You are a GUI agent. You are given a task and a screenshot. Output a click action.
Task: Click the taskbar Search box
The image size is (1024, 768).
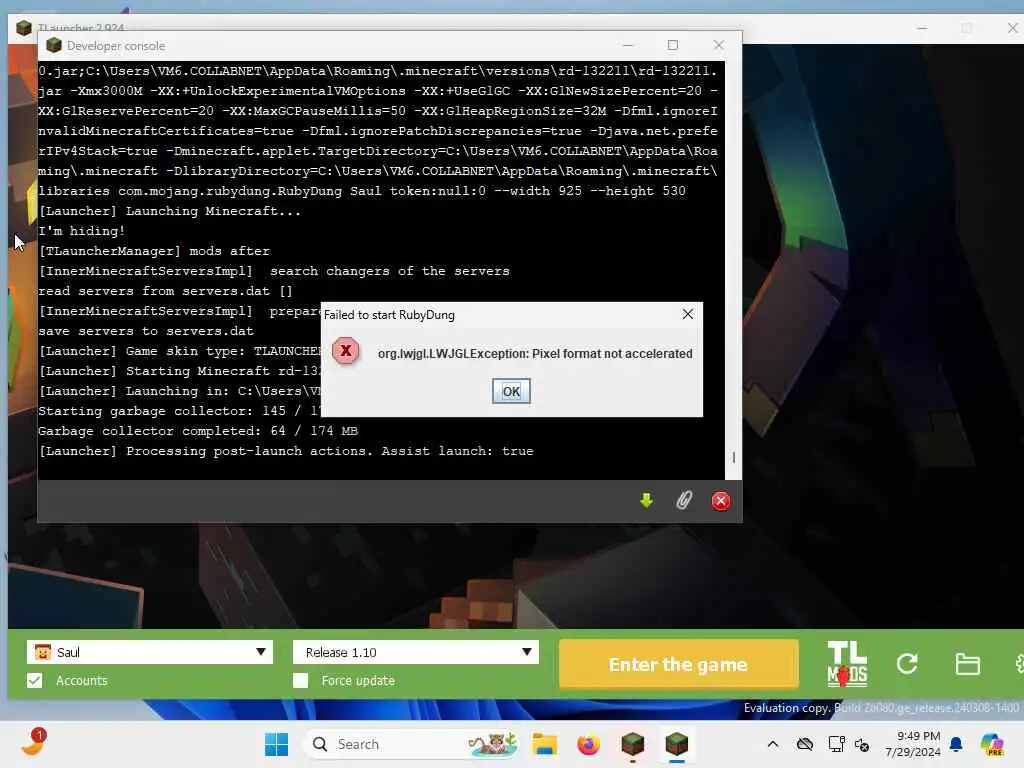(413, 744)
